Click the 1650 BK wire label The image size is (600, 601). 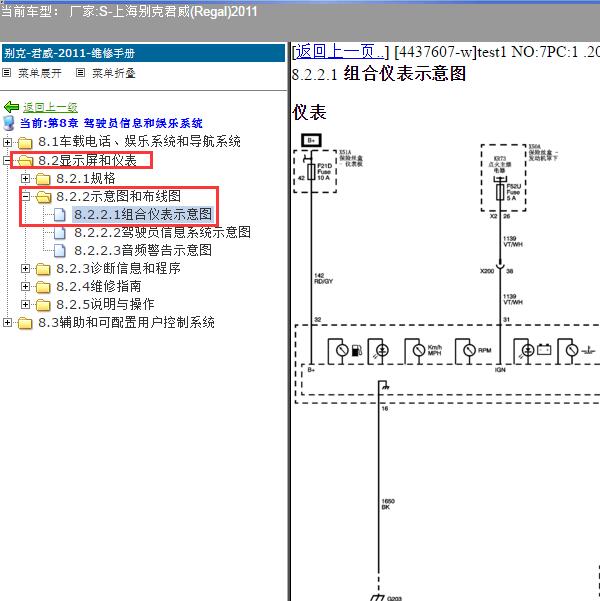[x=388, y=504]
